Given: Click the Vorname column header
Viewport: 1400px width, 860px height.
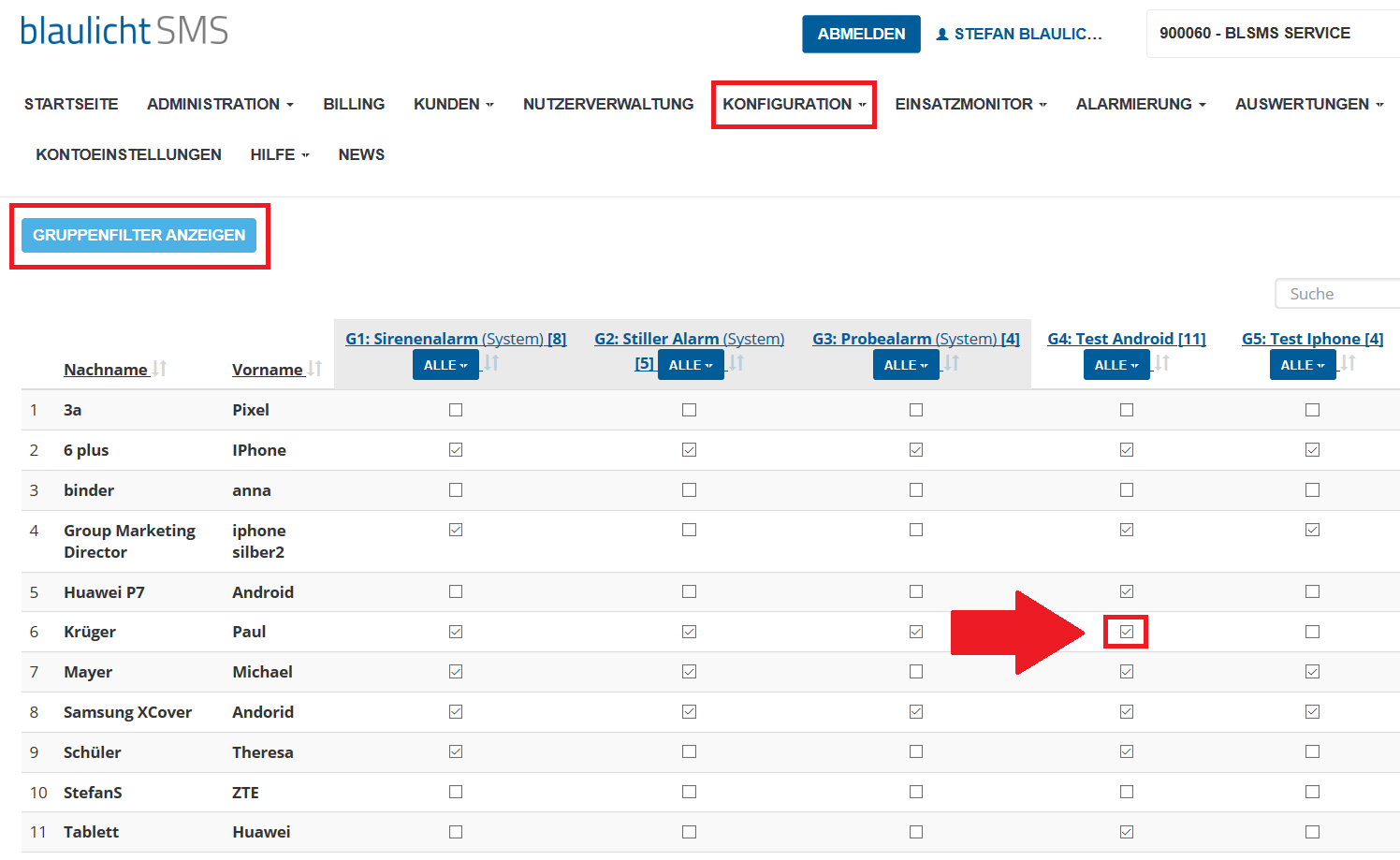Looking at the screenshot, I should click(268, 370).
